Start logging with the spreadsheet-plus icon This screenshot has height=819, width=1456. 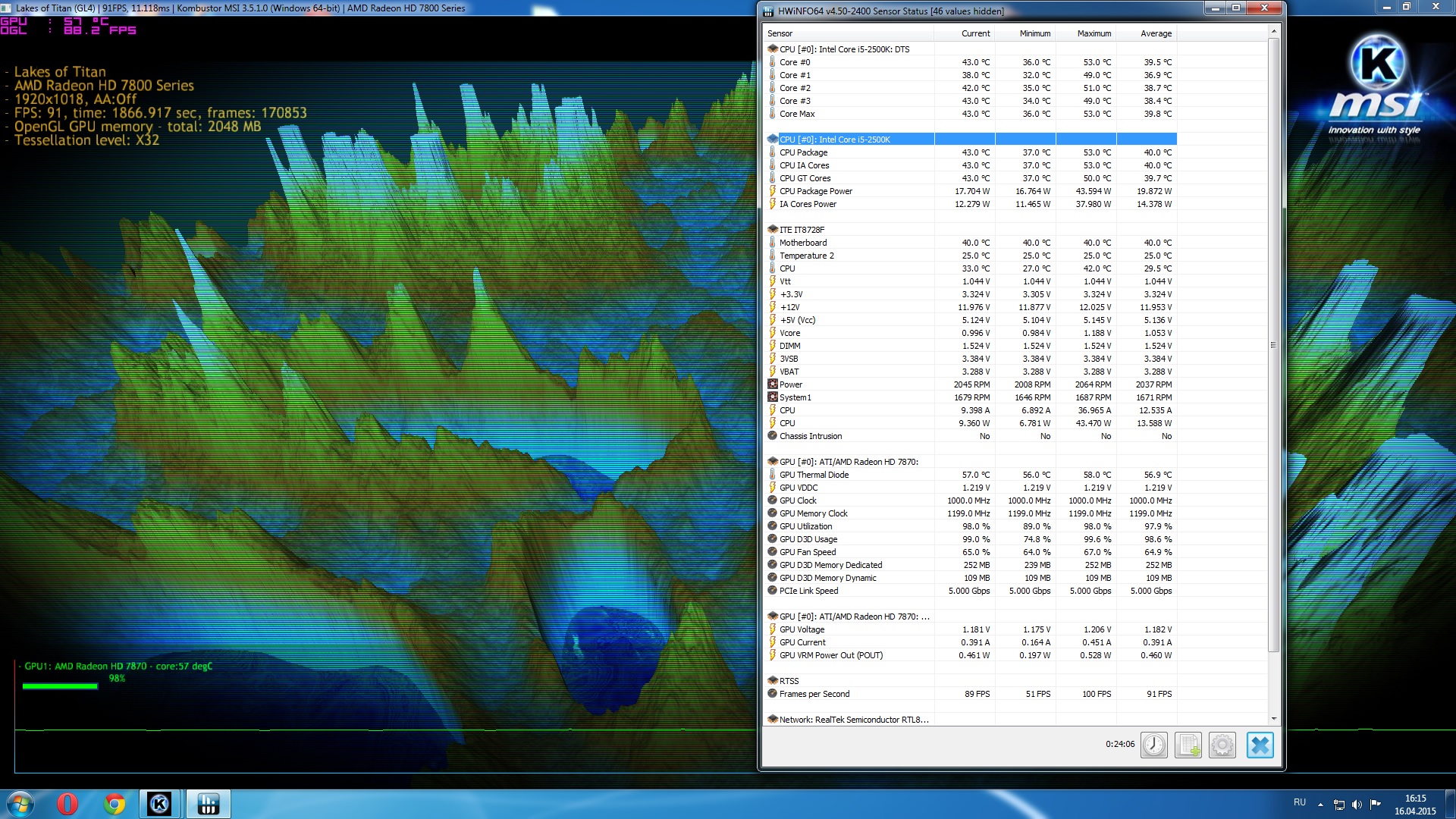(1188, 745)
